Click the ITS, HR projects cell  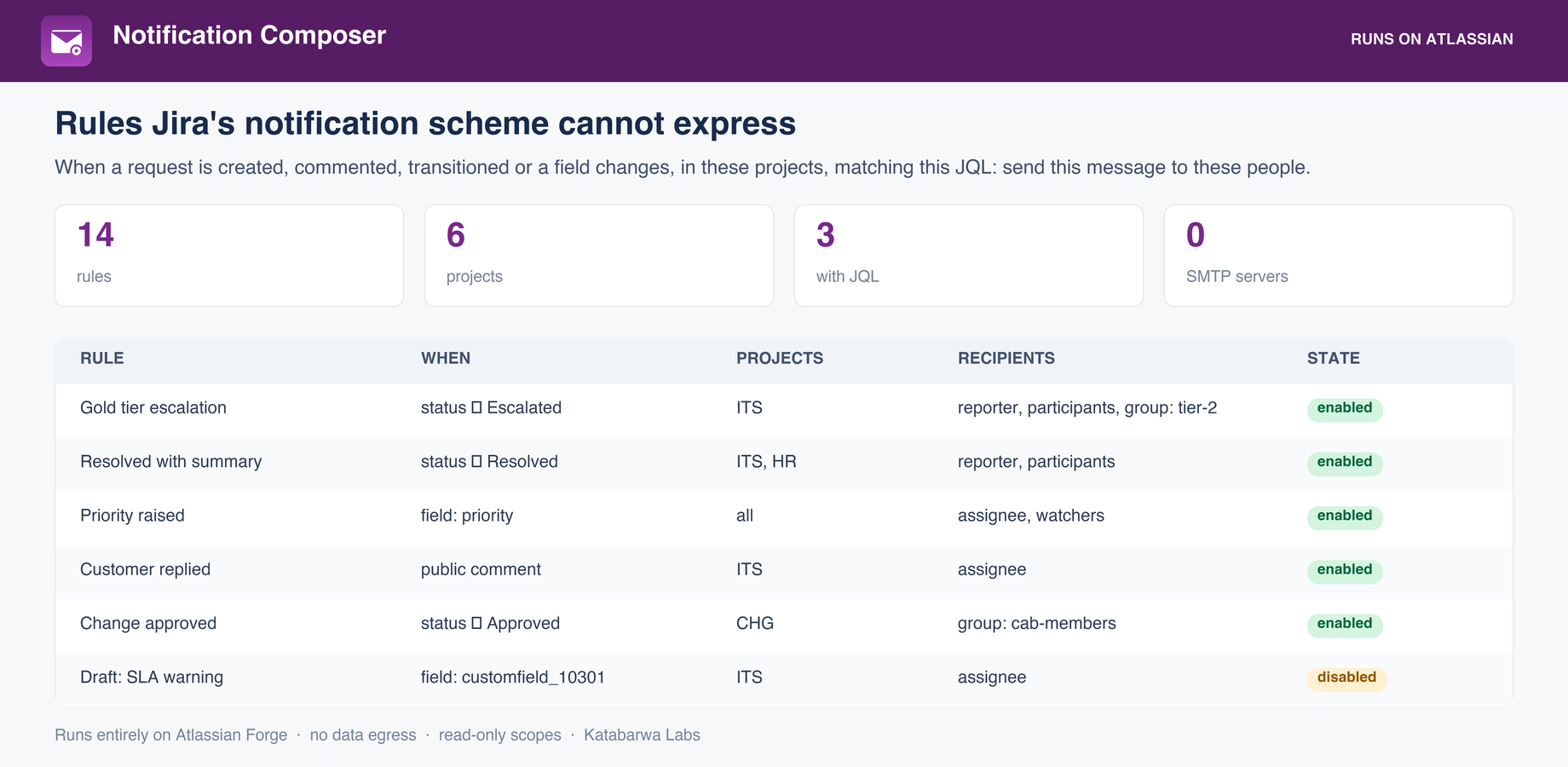pos(766,462)
